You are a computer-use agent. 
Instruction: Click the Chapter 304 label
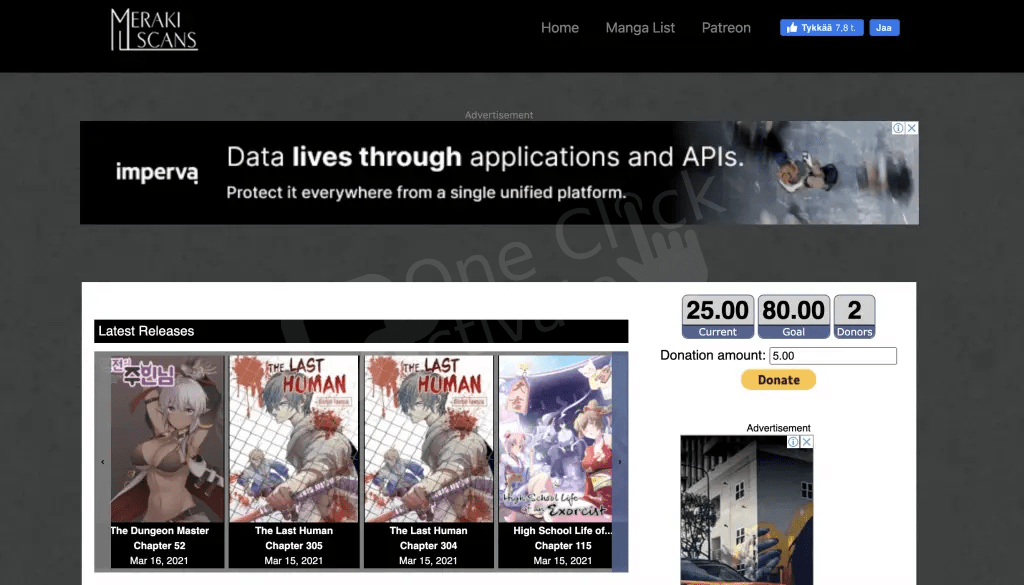click(x=428, y=545)
